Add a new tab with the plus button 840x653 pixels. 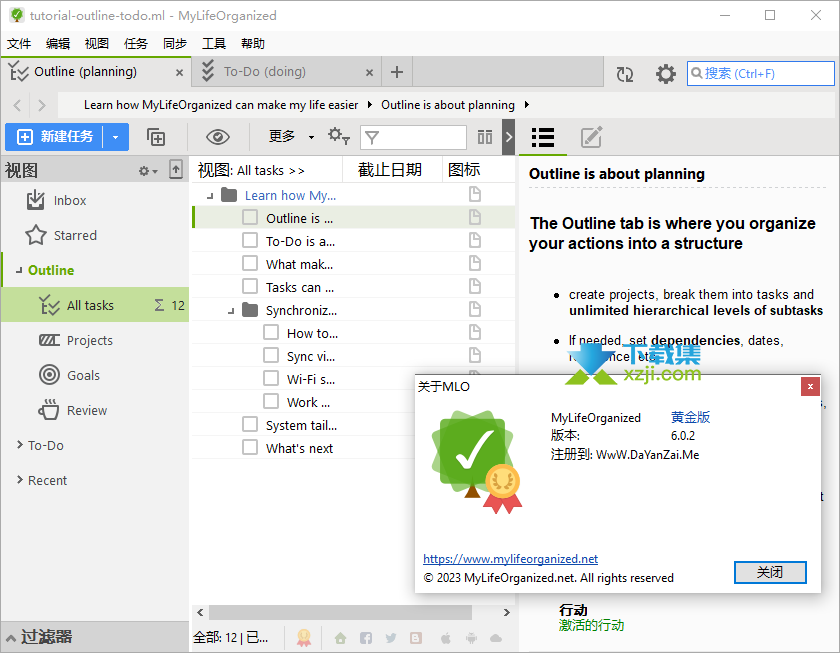(x=397, y=72)
